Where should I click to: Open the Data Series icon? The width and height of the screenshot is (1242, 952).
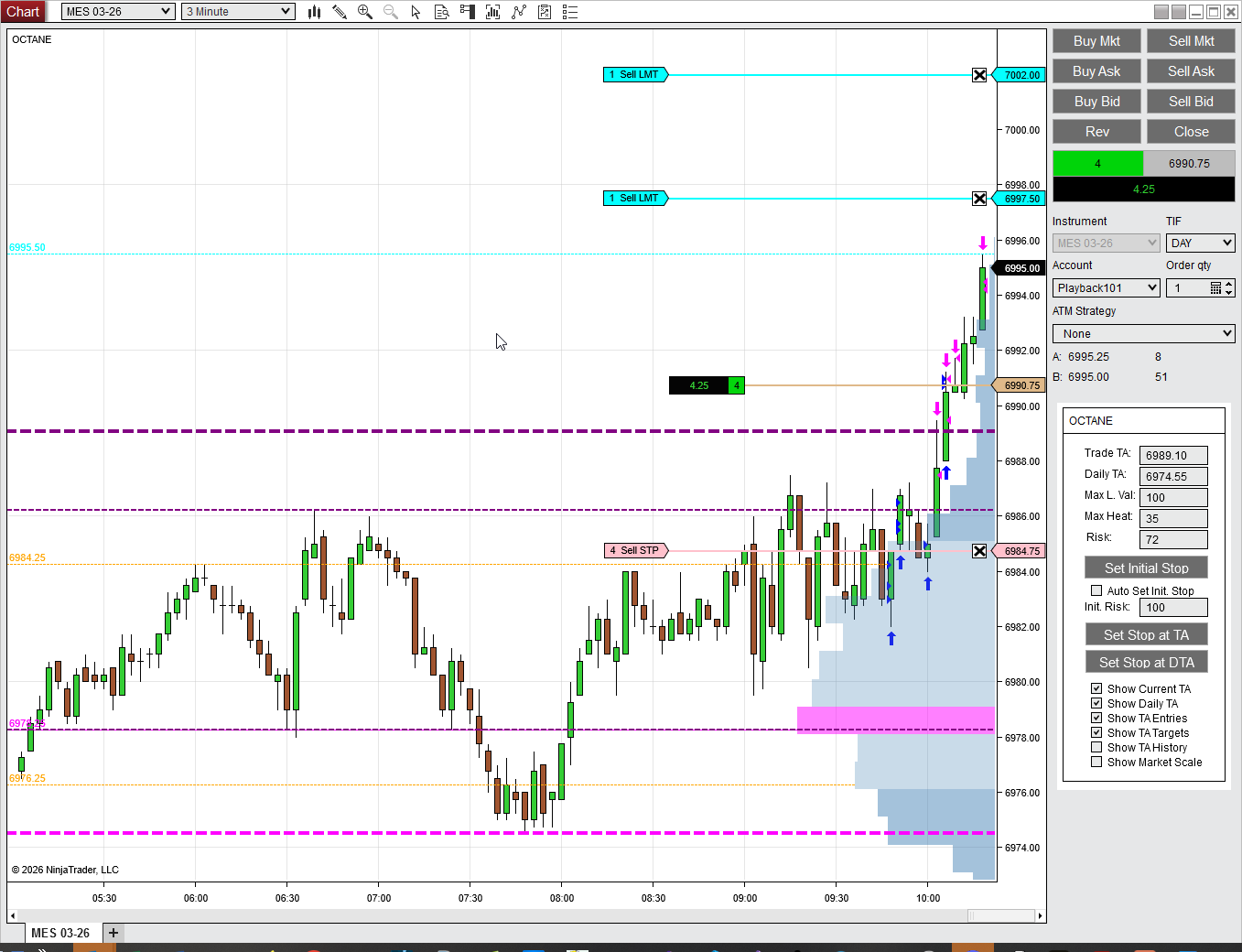492,12
